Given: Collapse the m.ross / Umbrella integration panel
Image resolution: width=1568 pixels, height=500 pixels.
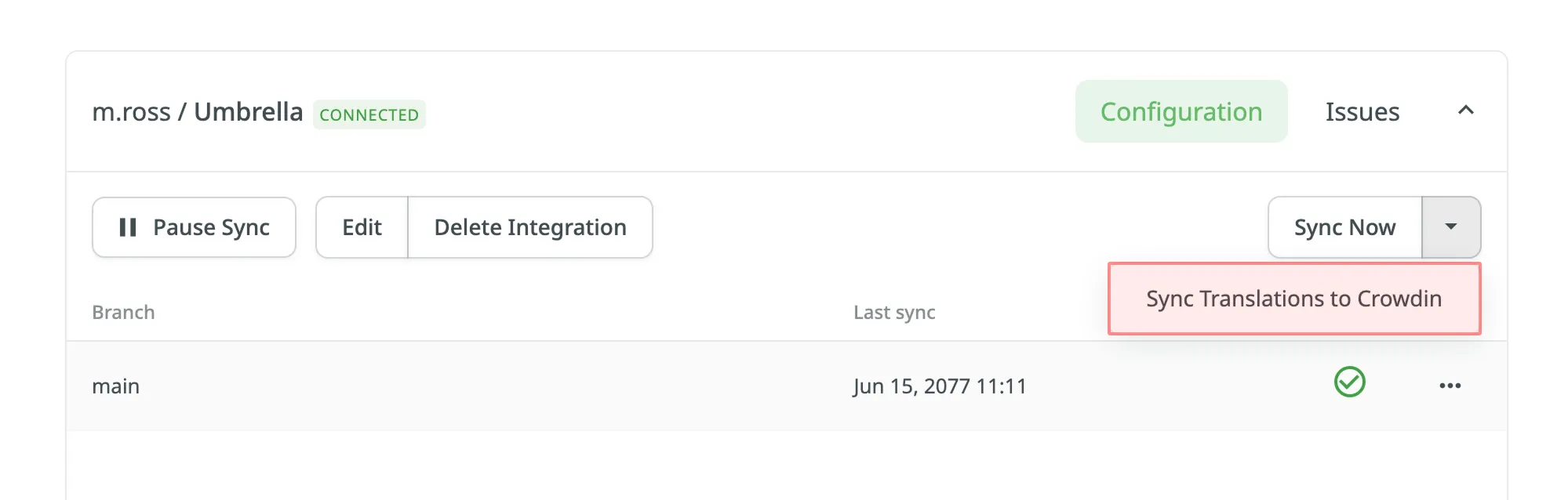Looking at the screenshot, I should (x=1466, y=112).
